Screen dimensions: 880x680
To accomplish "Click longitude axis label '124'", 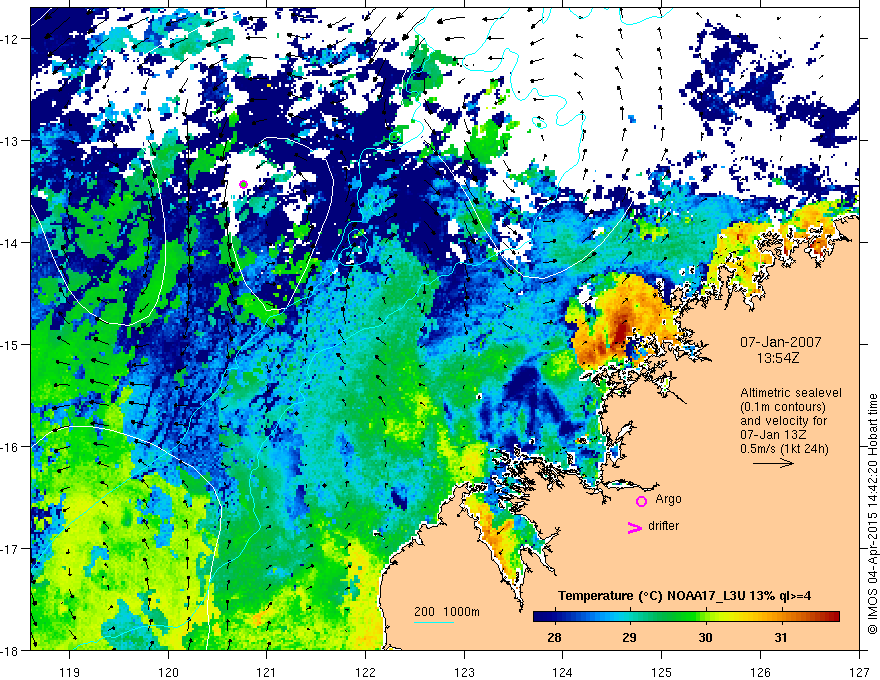I will [563, 672].
